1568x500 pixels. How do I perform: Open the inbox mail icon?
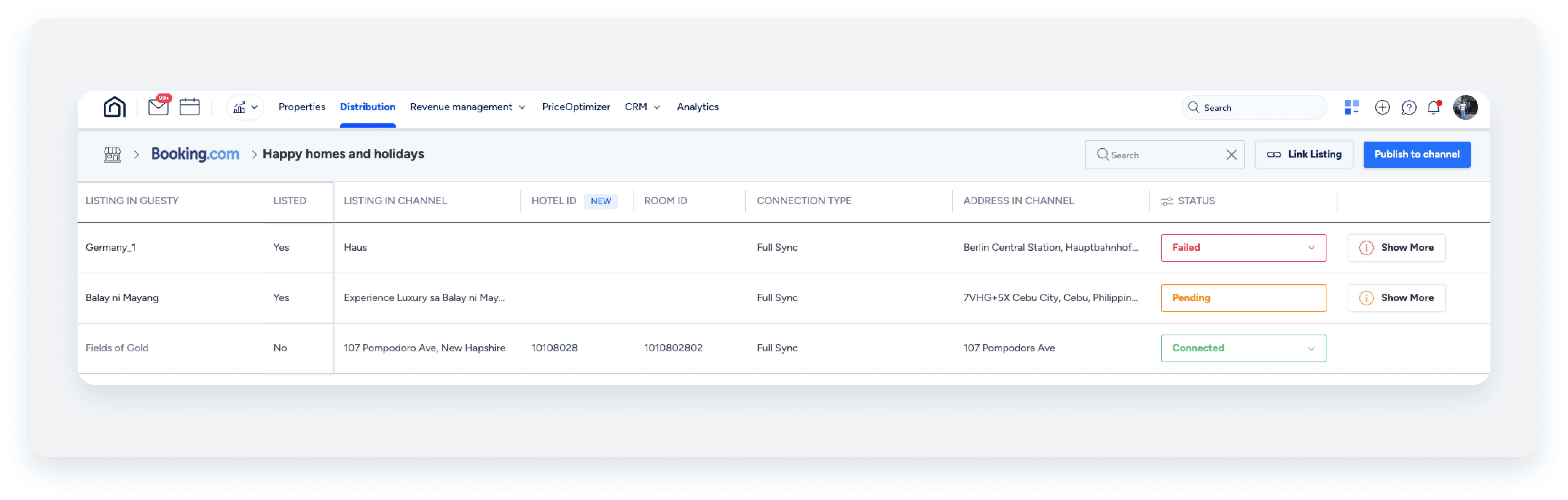(x=158, y=107)
